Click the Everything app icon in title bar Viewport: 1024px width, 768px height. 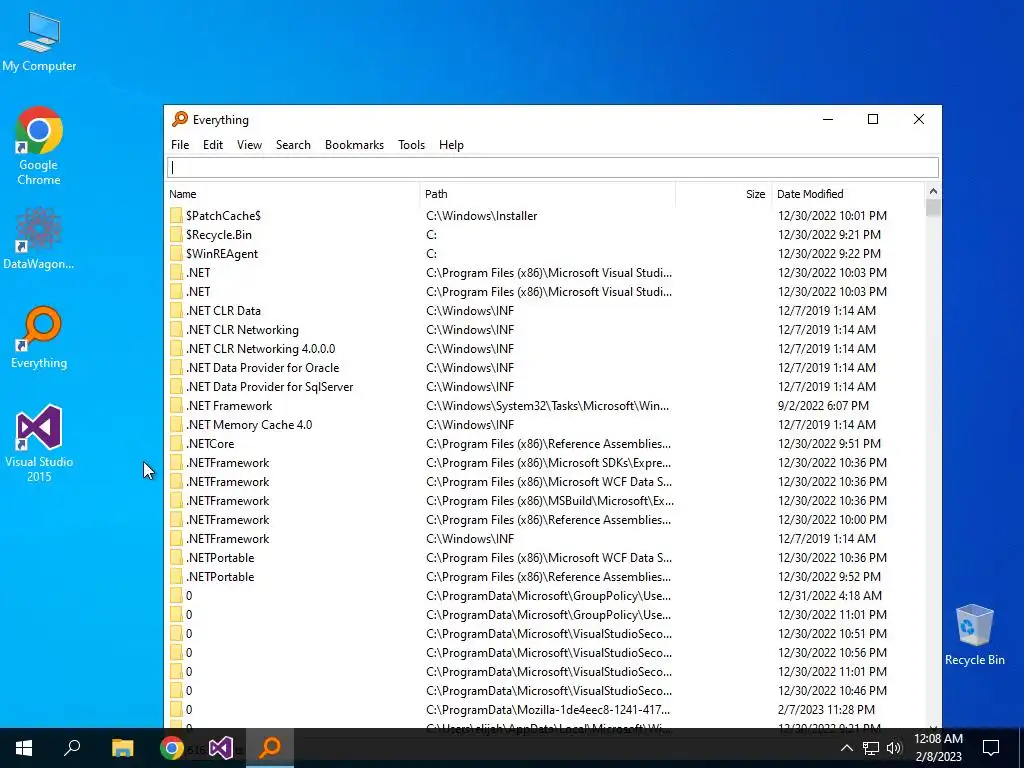180,119
